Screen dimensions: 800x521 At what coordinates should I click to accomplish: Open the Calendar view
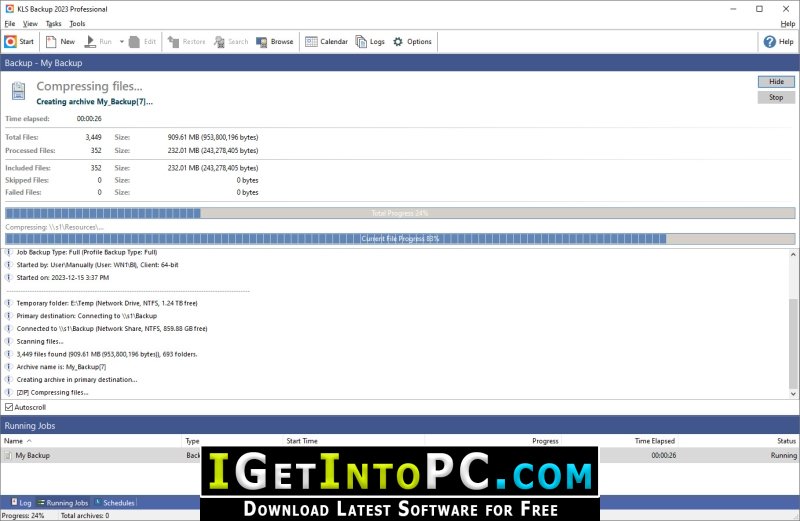tap(327, 42)
